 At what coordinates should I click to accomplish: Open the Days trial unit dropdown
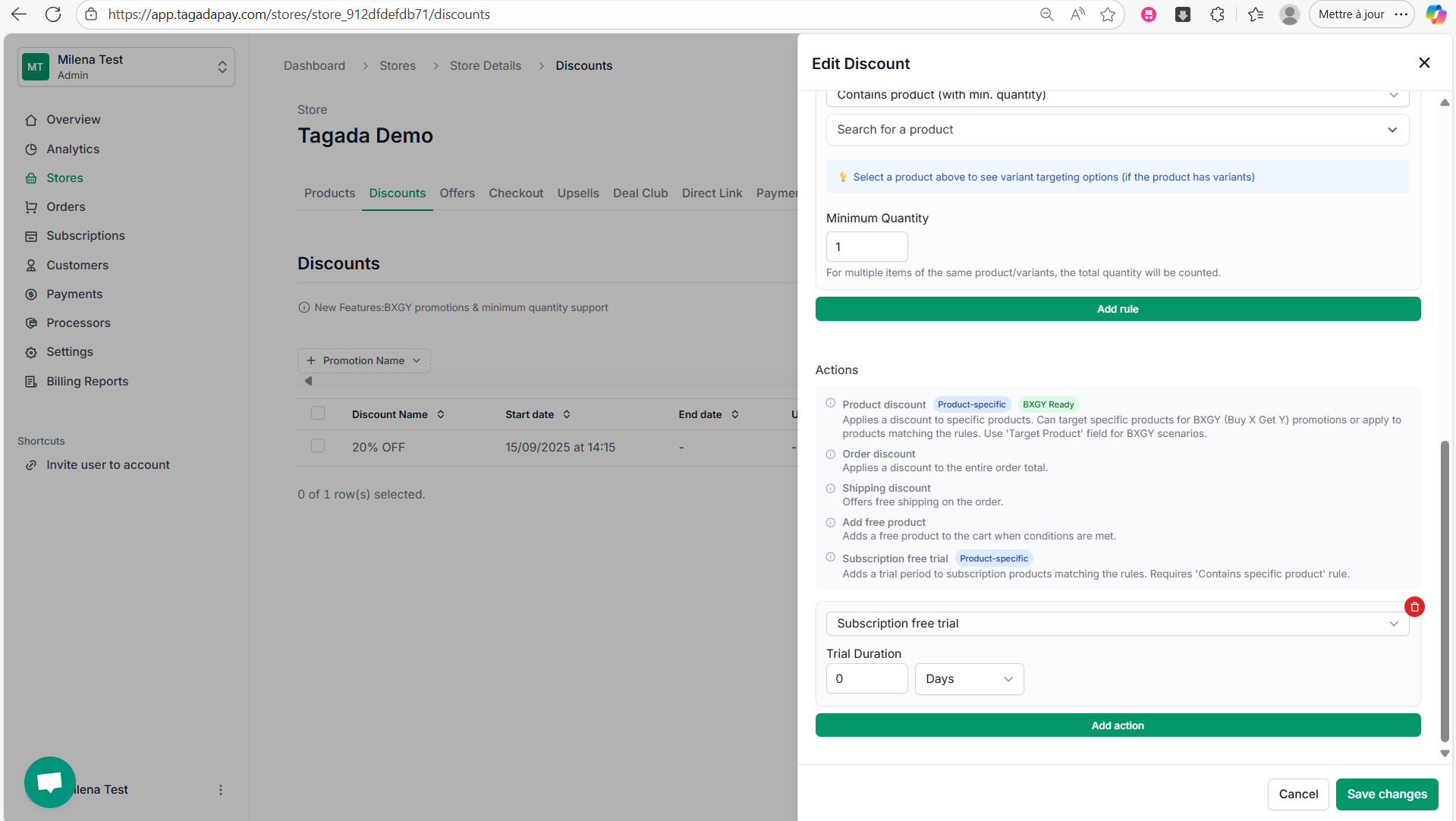[969, 679]
